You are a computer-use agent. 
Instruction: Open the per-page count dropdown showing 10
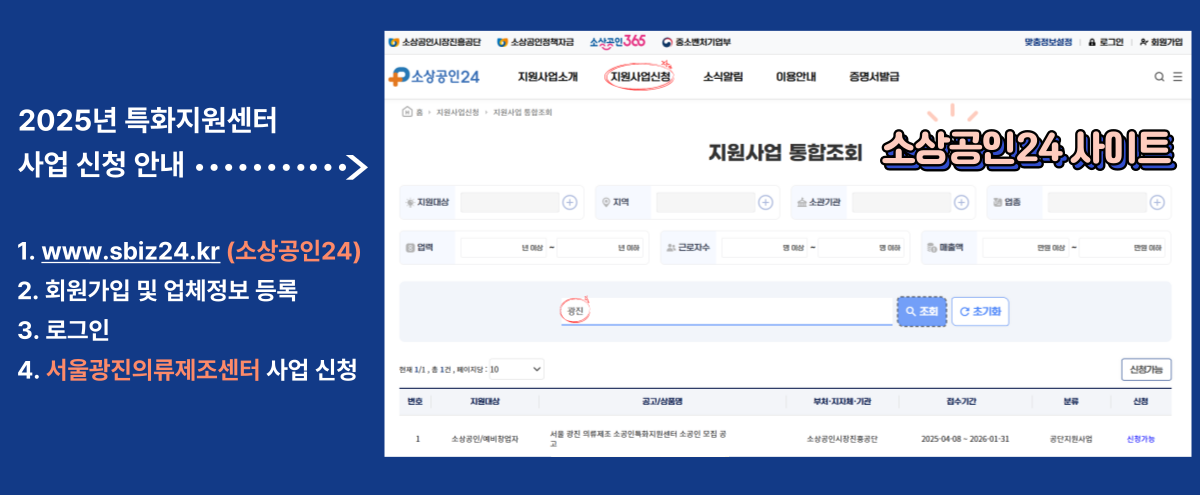[x=517, y=369]
